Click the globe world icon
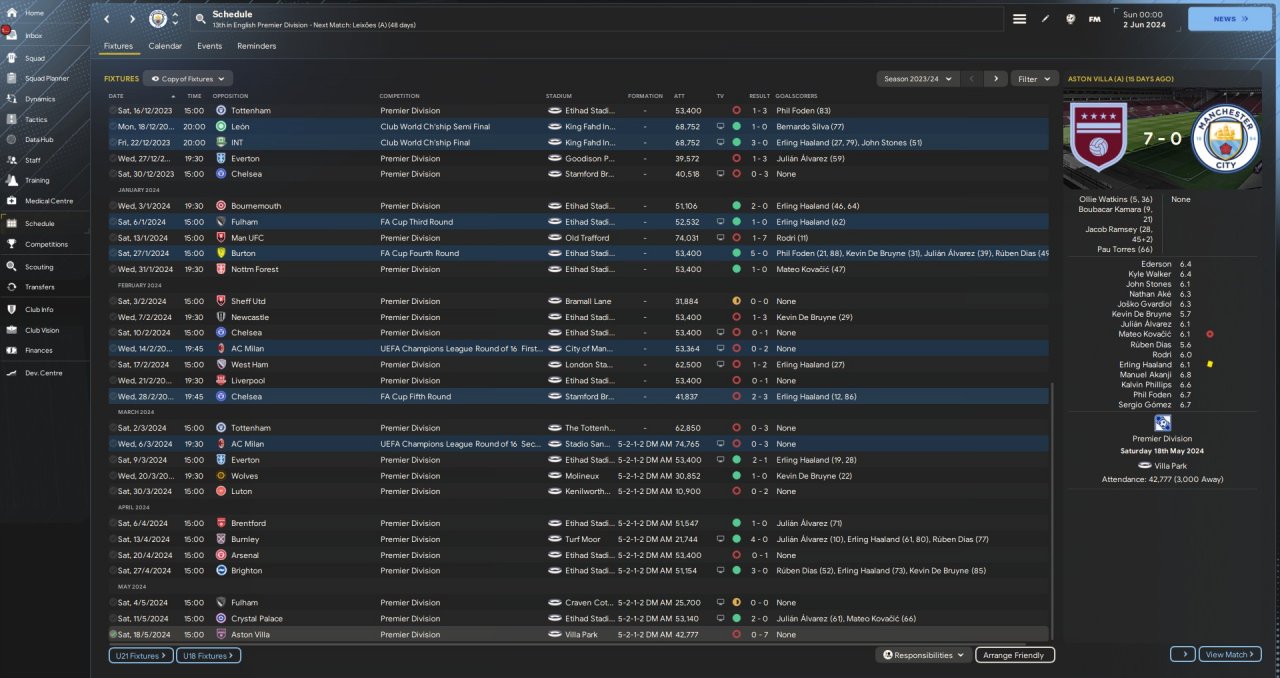The height and width of the screenshot is (678, 1280). [x=1070, y=19]
